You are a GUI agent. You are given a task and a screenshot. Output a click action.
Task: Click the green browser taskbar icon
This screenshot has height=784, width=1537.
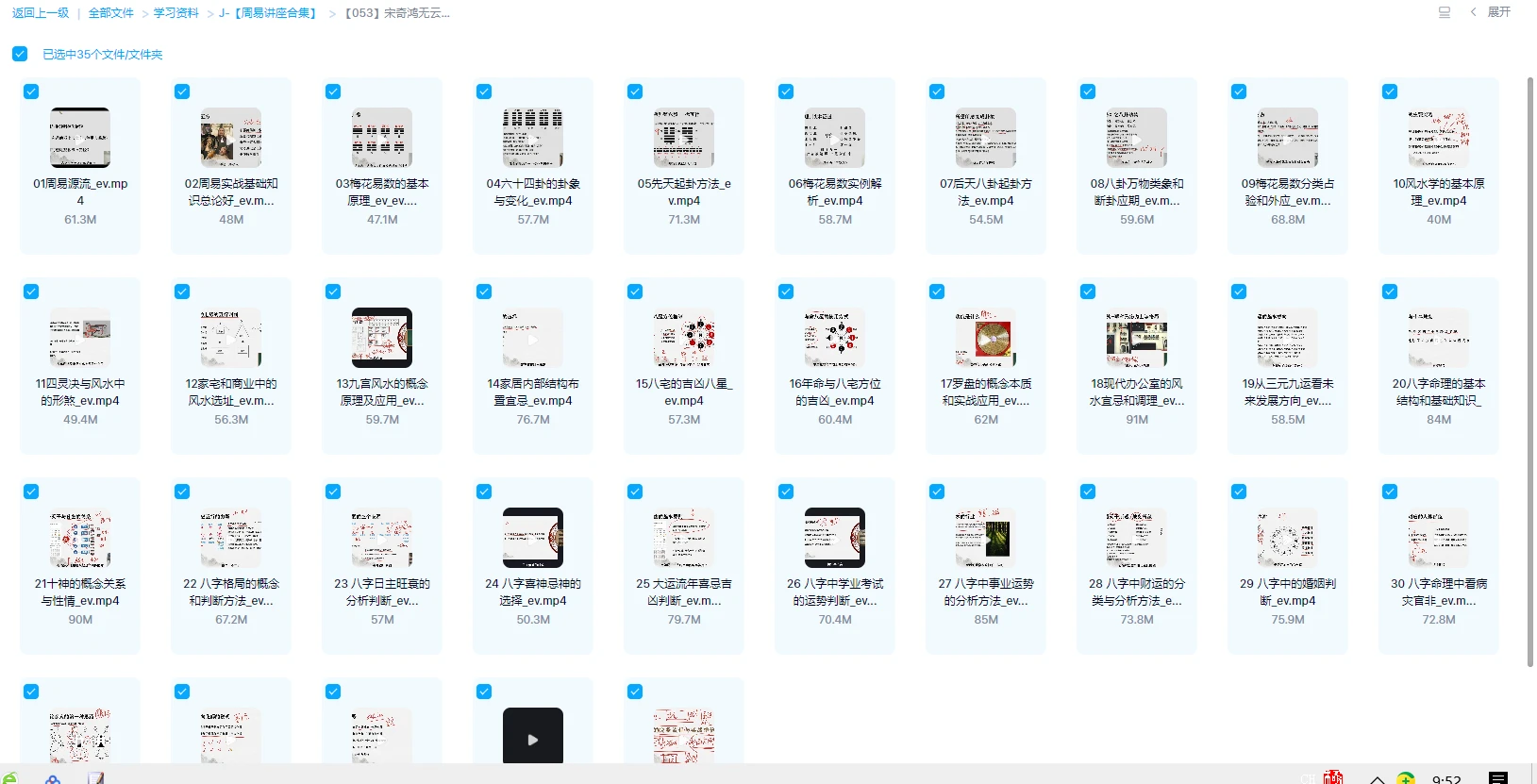[8, 778]
